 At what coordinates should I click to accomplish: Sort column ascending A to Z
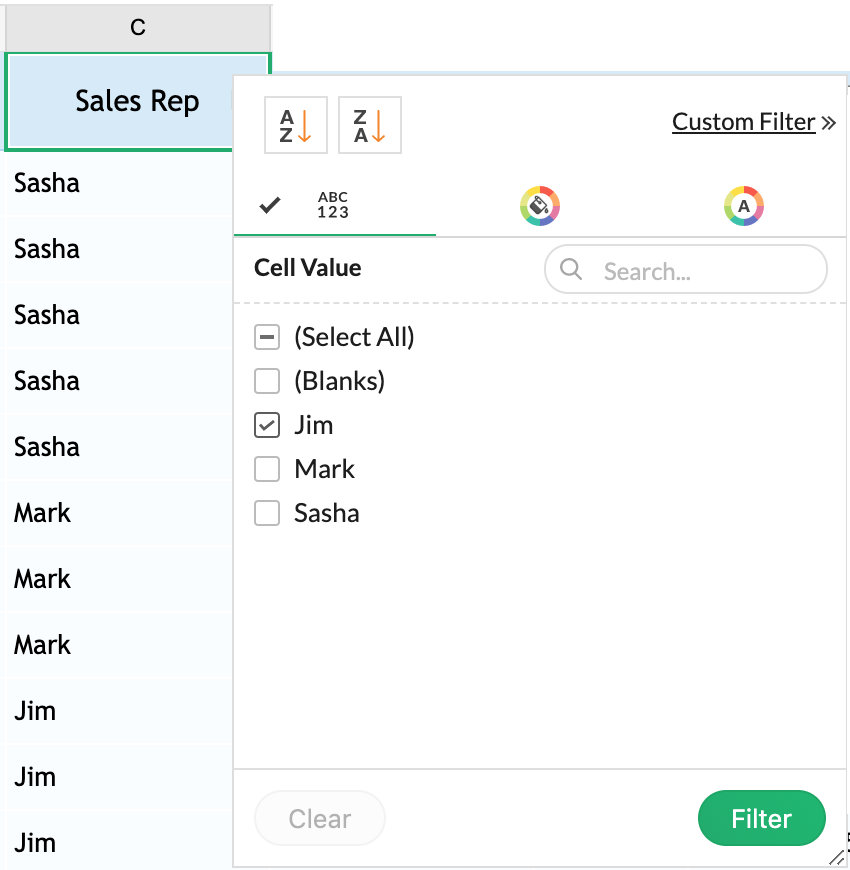coord(296,125)
